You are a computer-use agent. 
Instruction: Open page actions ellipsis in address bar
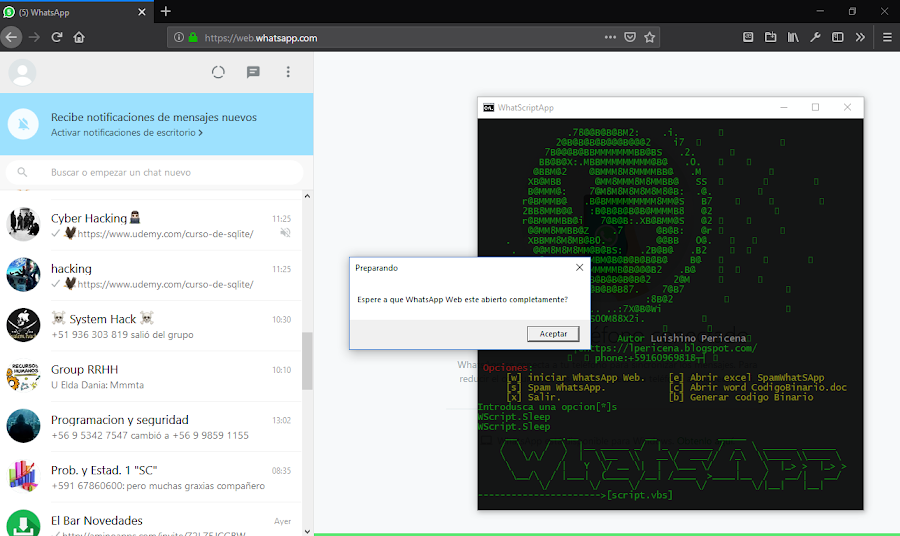tap(610, 37)
